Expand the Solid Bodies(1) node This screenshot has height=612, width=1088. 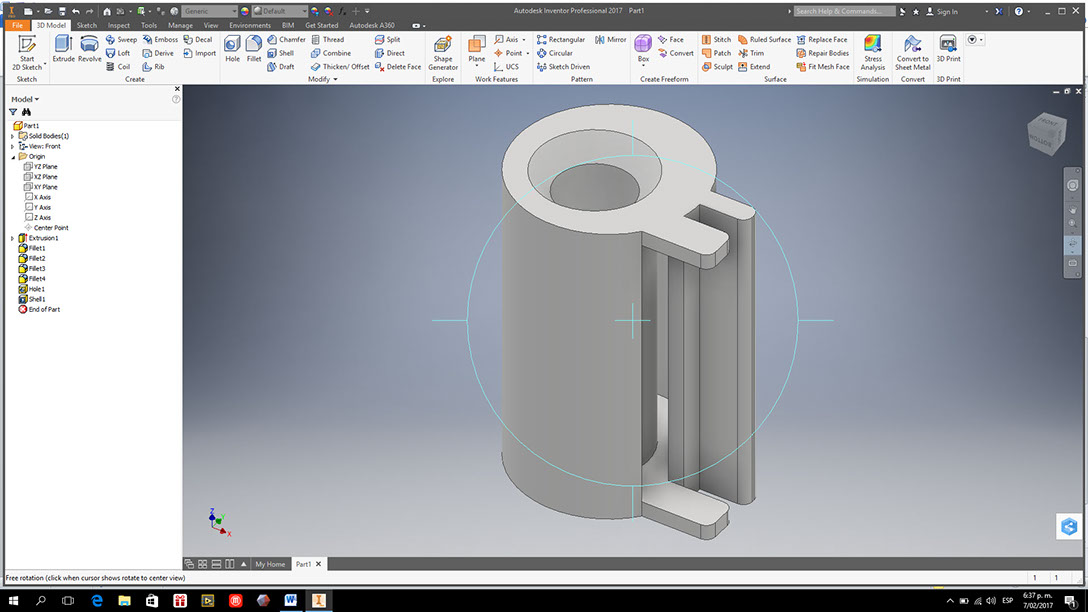[x=12, y=136]
